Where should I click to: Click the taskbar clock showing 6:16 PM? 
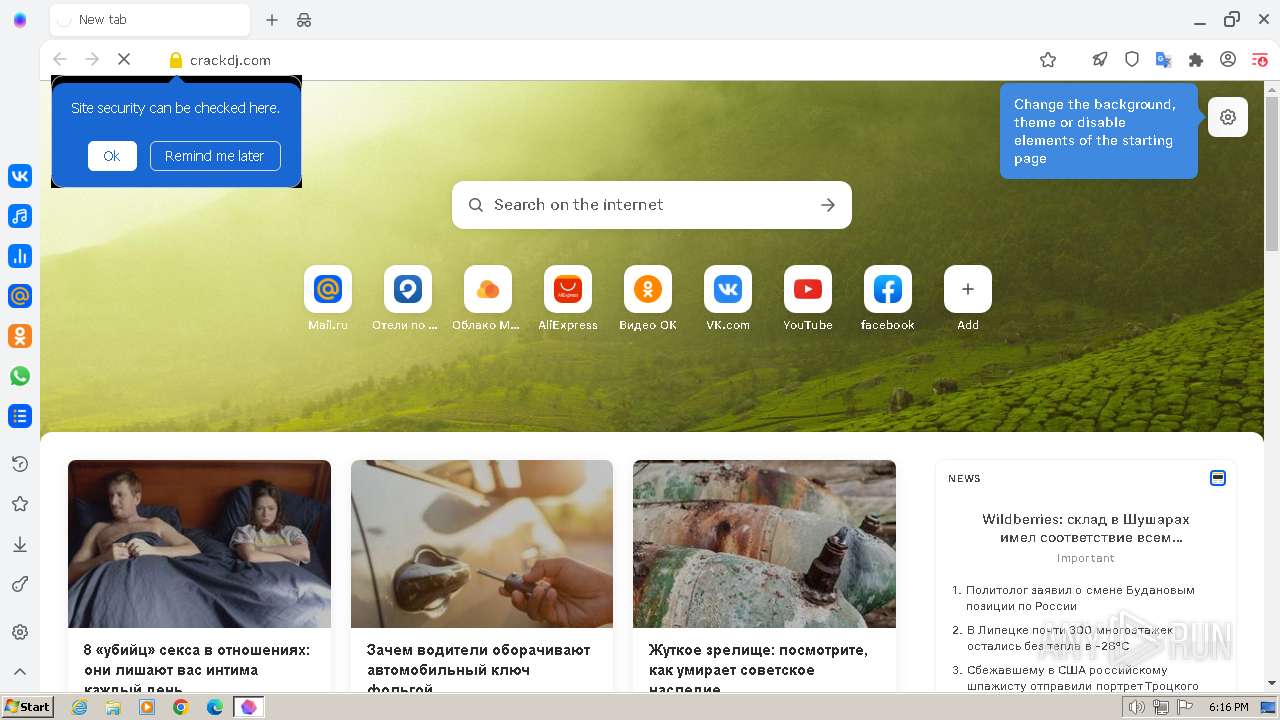(1228, 707)
